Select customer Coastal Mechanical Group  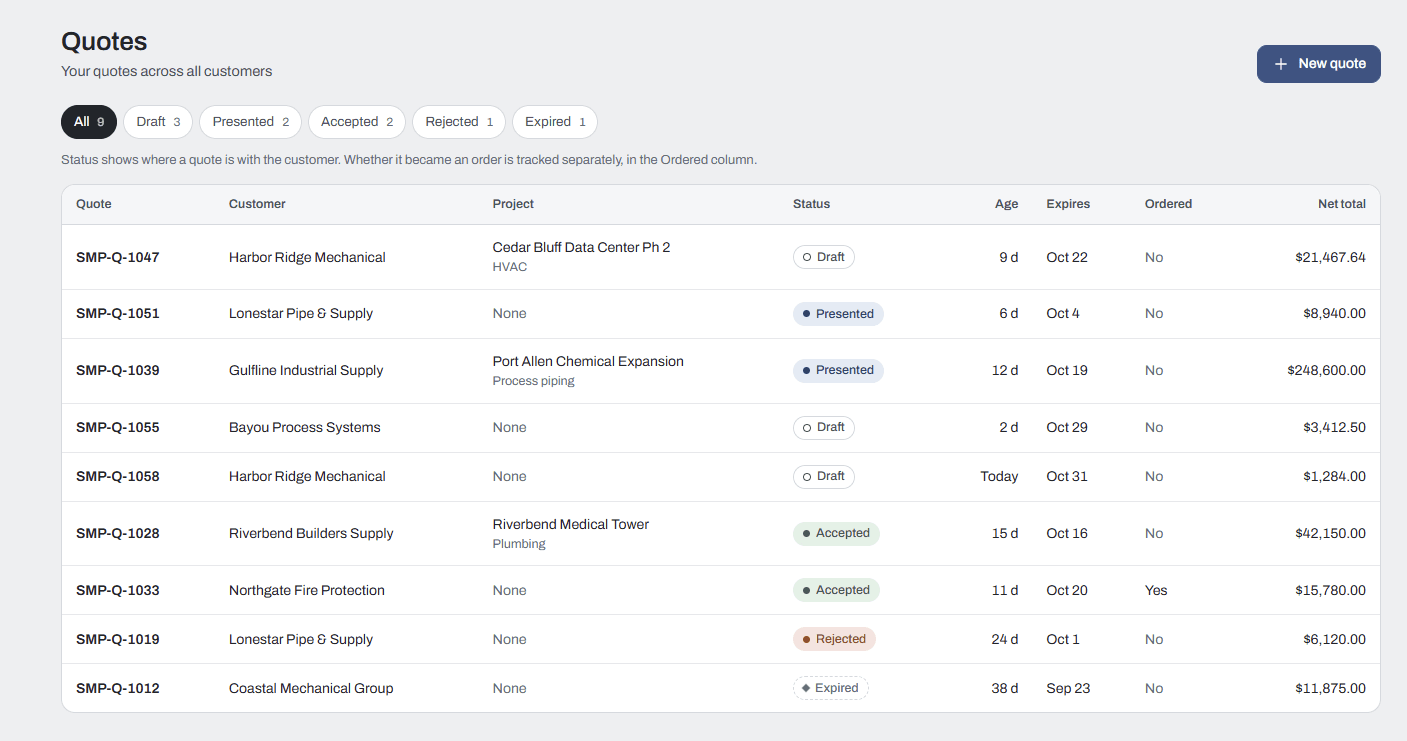(x=311, y=688)
